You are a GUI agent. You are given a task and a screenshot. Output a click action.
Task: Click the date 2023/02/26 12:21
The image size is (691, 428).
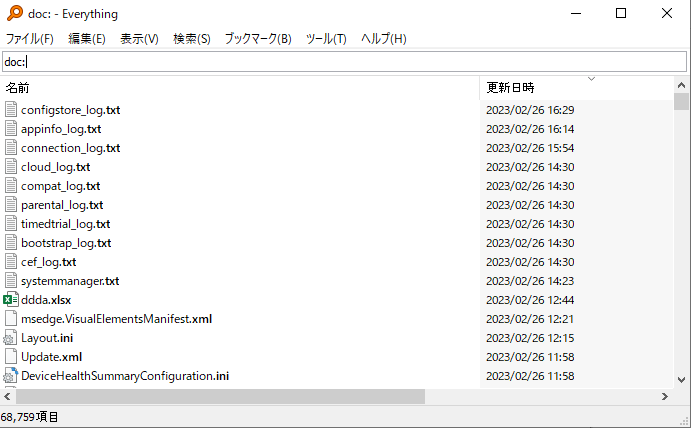(530, 319)
